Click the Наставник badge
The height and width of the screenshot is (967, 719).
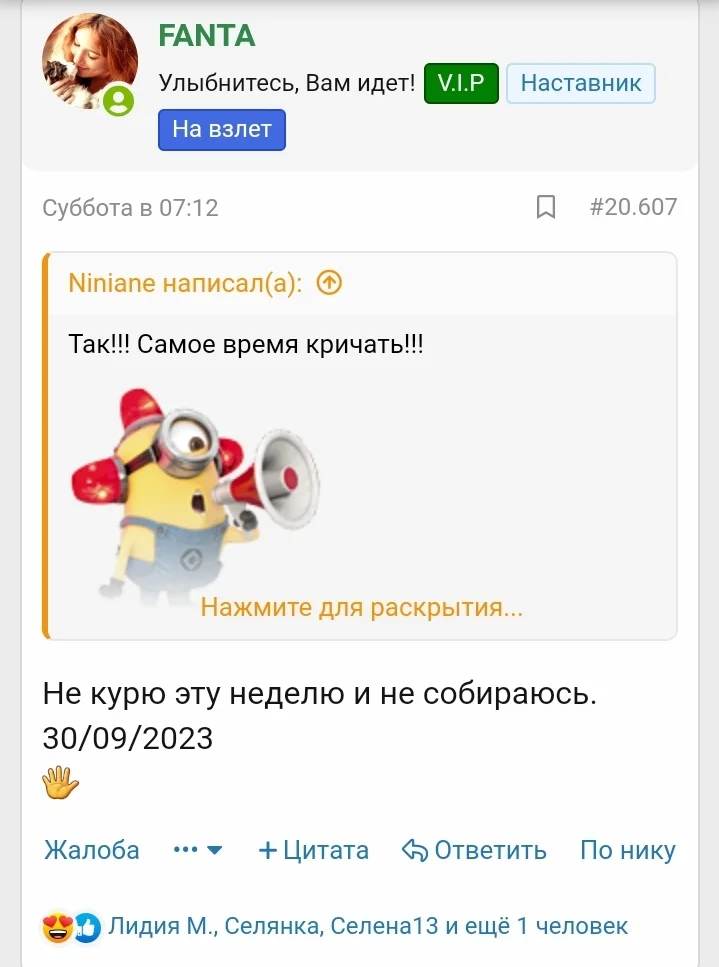[581, 83]
